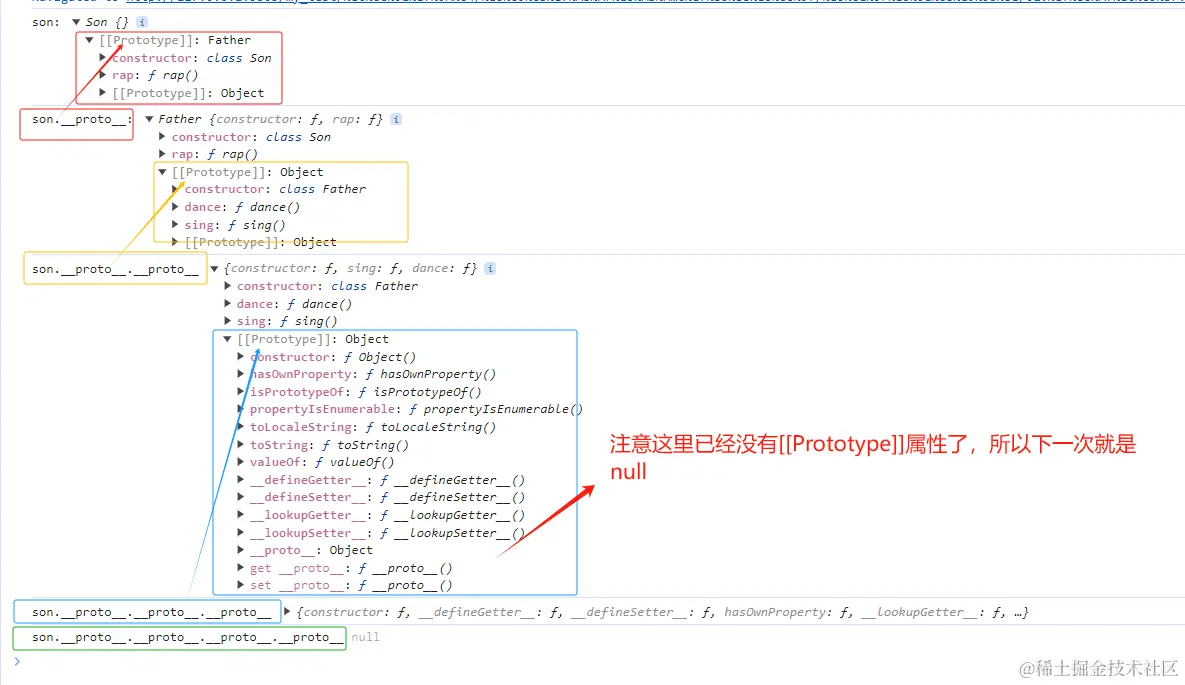Collapse the {constructor: f, sing: f, dance: f} object
The width and height of the screenshot is (1185, 685).
[x=214, y=268]
